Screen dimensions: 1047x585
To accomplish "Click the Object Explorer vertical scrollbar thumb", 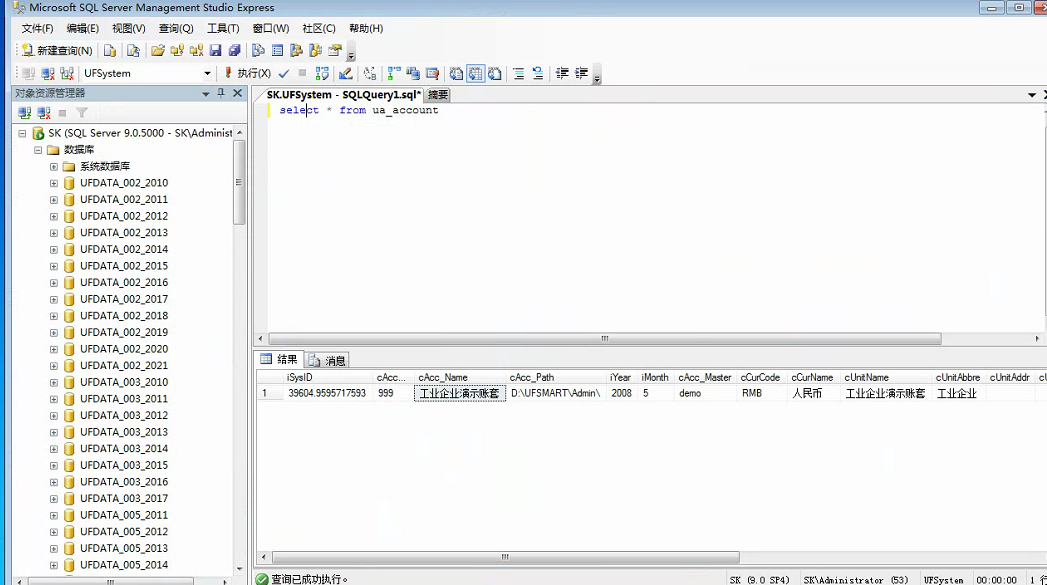I will (239, 182).
